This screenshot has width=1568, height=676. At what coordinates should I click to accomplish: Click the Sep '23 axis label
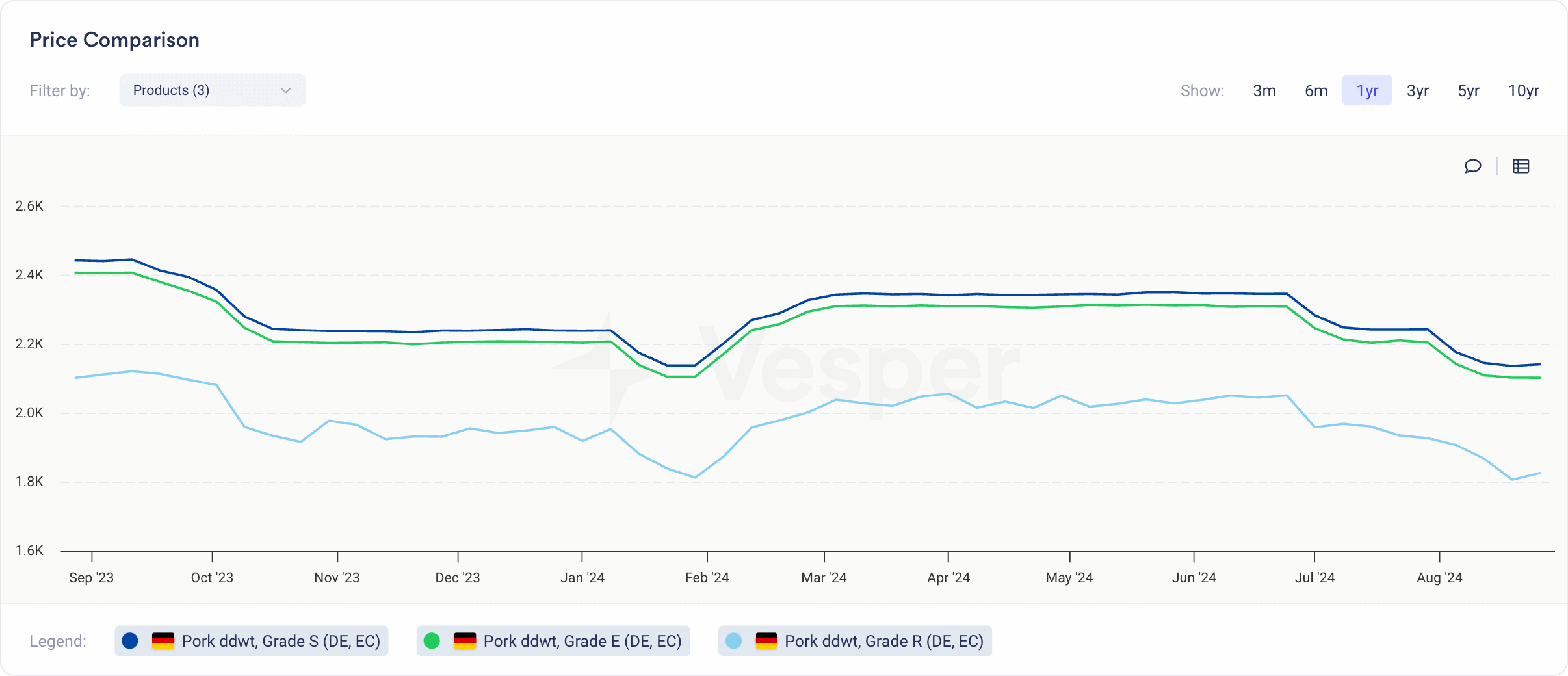click(92, 577)
